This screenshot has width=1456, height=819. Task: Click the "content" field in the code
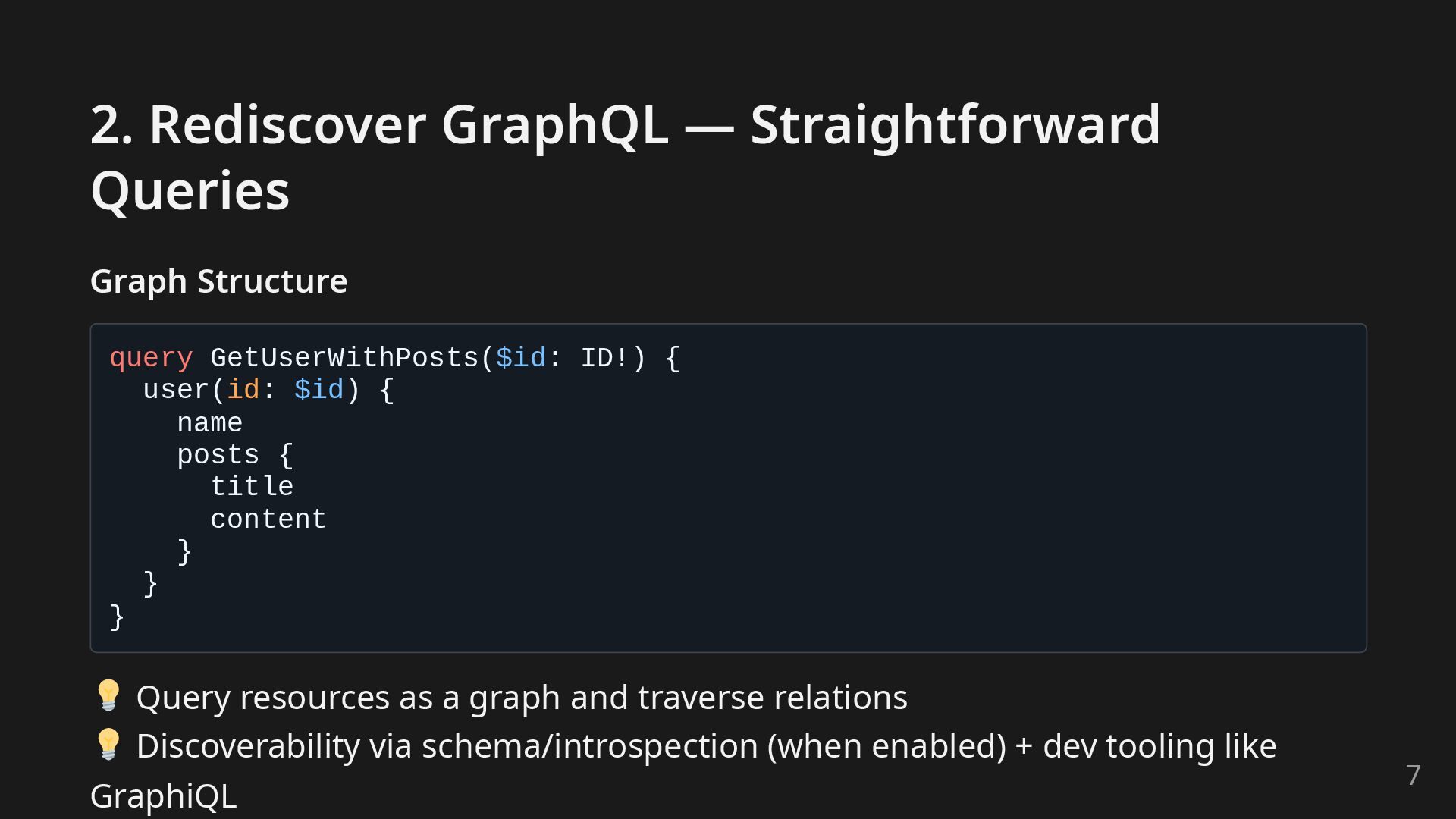[x=268, y=520]
